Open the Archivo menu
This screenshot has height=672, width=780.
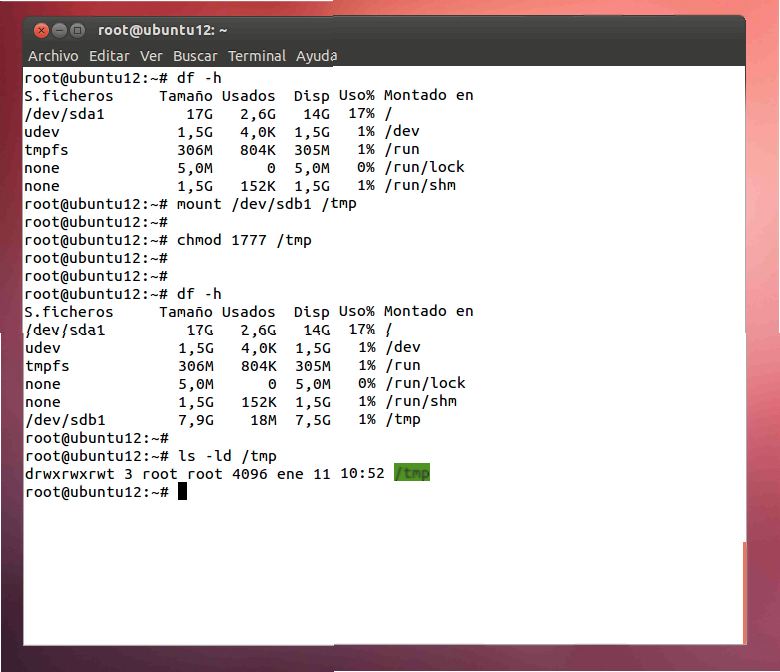(53, 56)
